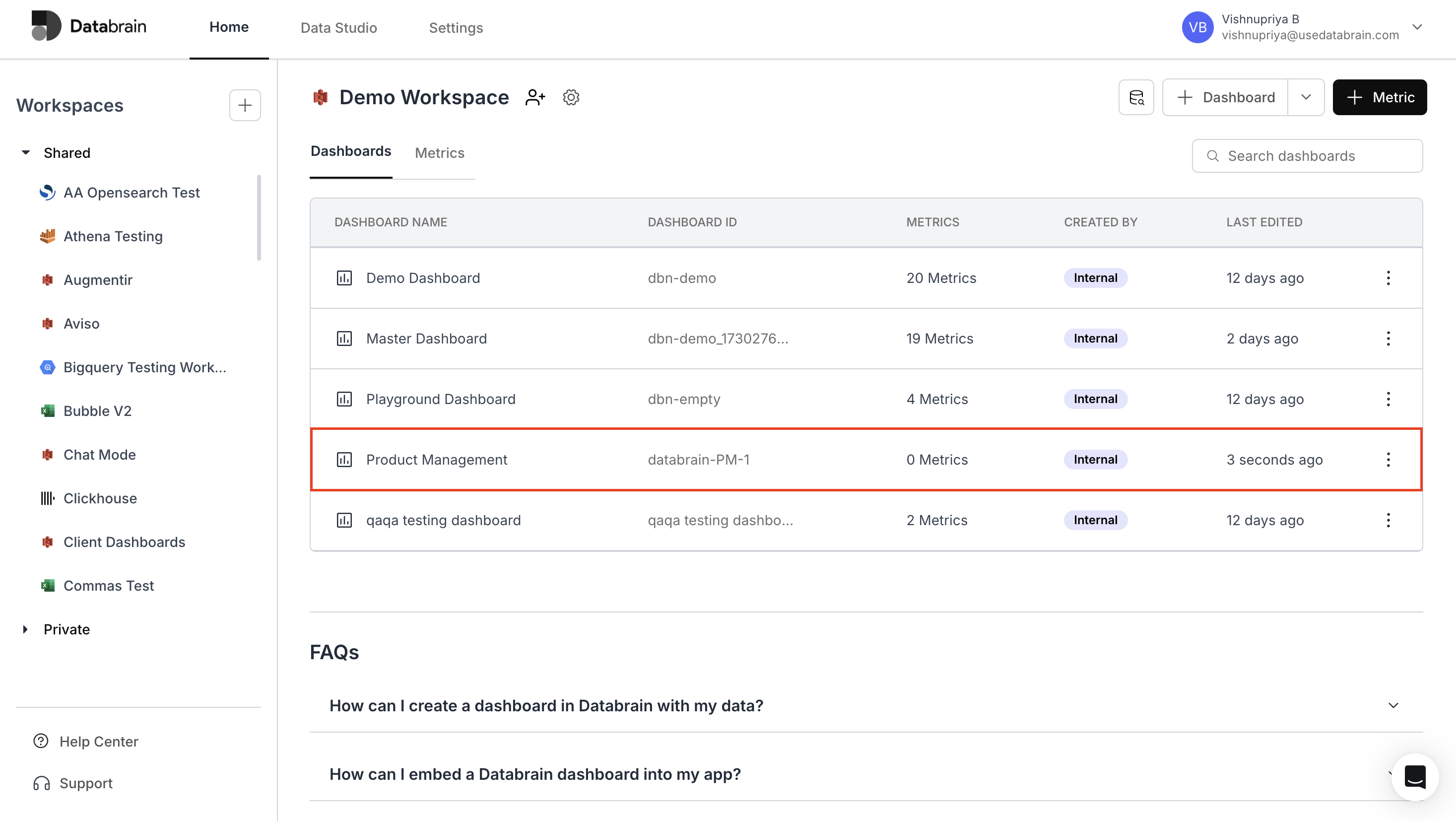Select the Support headphones icon

[x=40, y=783]
